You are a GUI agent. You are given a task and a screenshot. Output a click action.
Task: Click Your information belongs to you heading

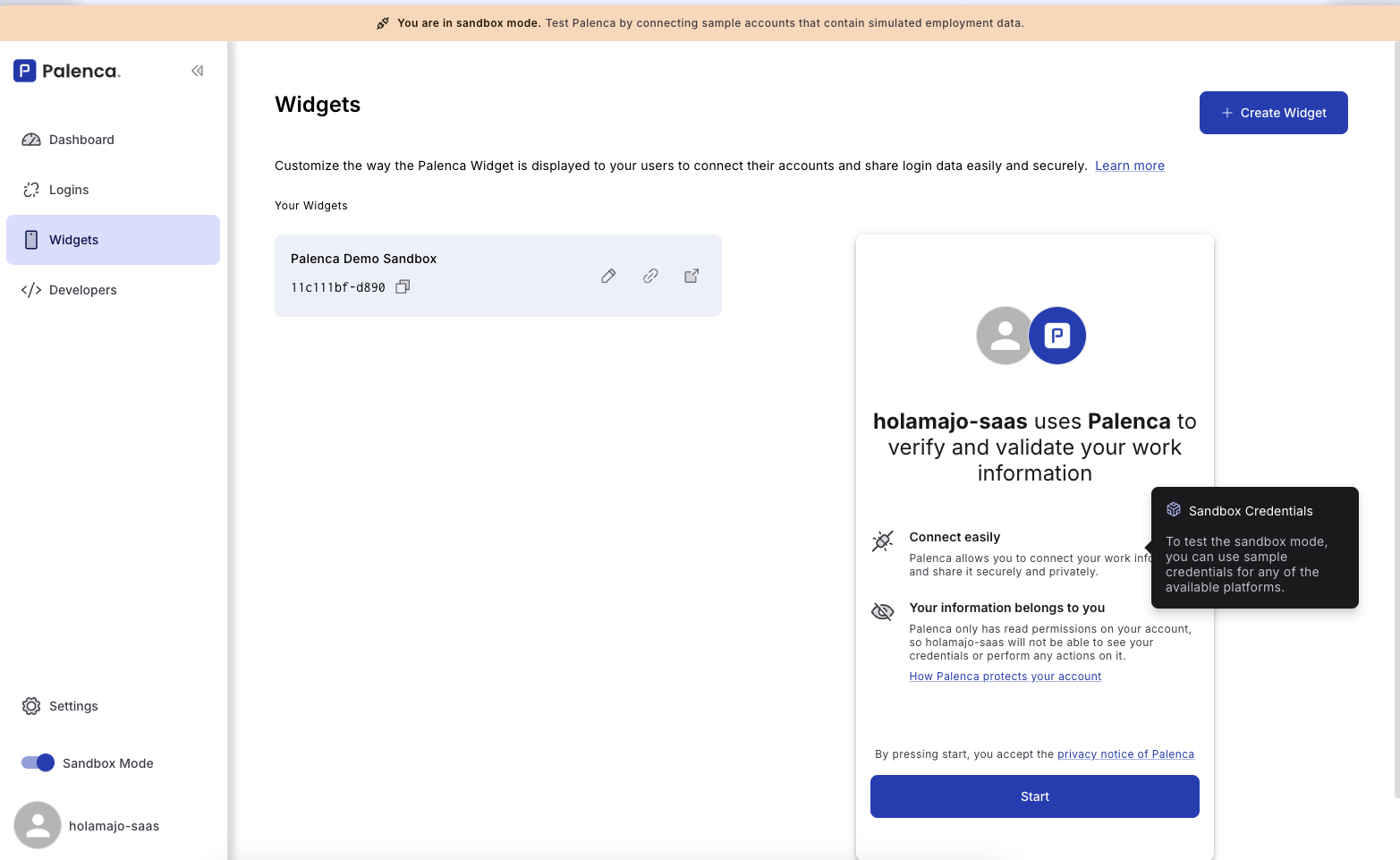tap(1007, 608)
